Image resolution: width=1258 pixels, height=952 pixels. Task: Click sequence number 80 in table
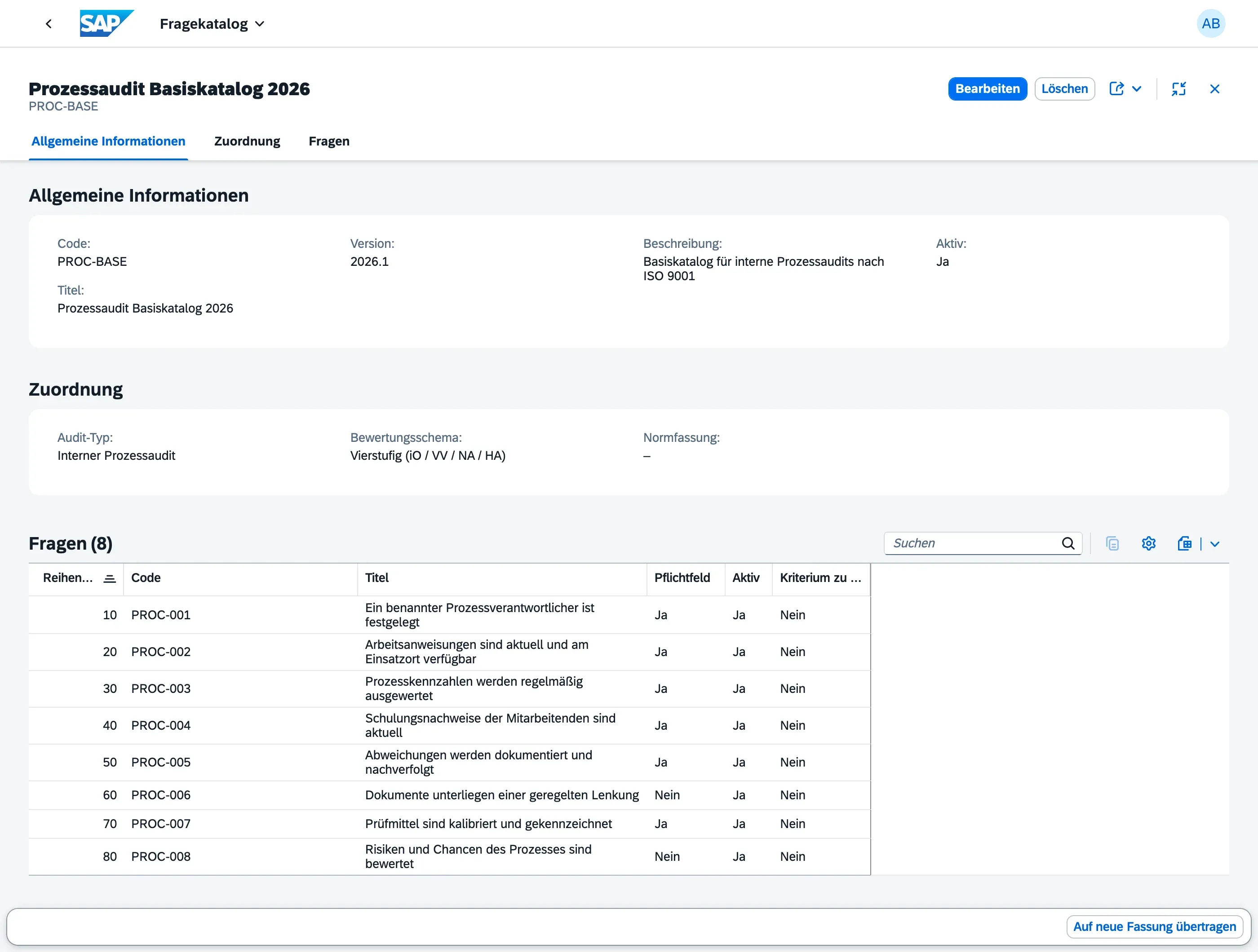pos(110,856)
